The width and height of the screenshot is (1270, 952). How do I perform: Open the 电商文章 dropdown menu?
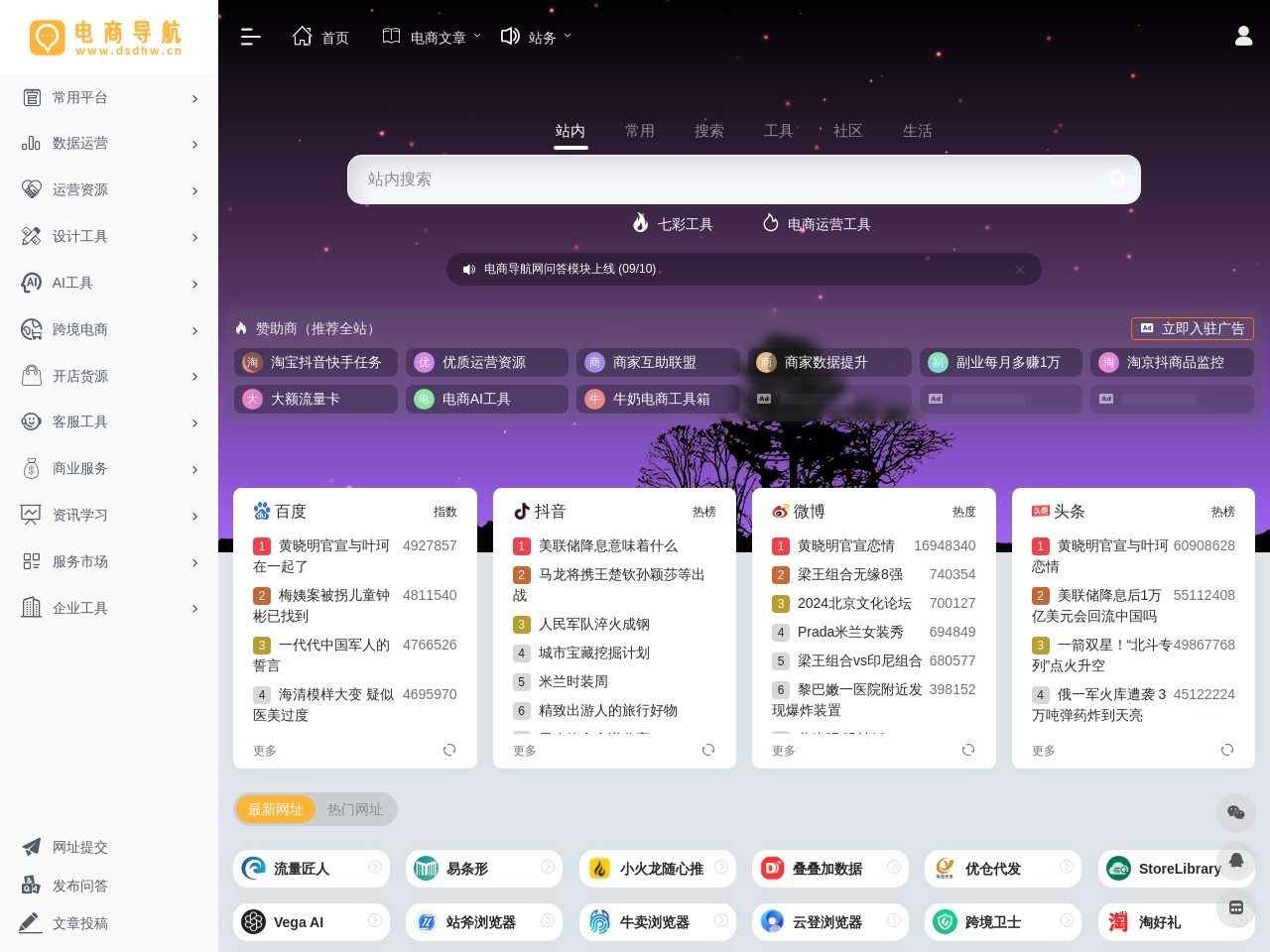point(432,37)
